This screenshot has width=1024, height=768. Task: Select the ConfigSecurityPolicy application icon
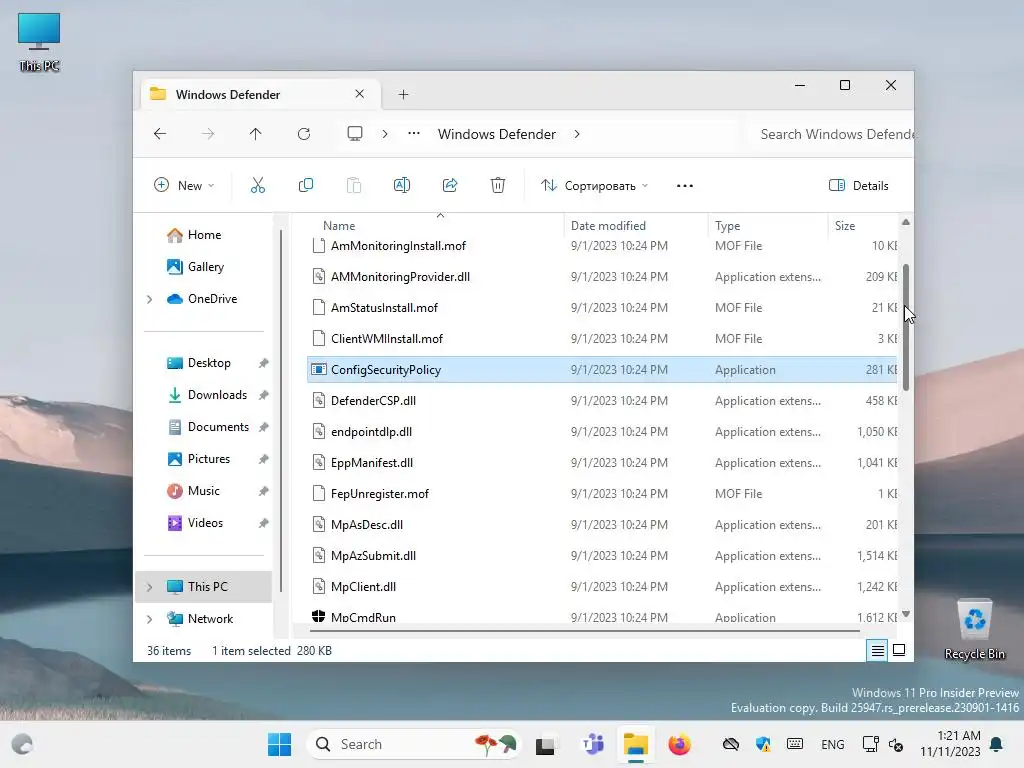pyautogui.click(x=319, y=370)
